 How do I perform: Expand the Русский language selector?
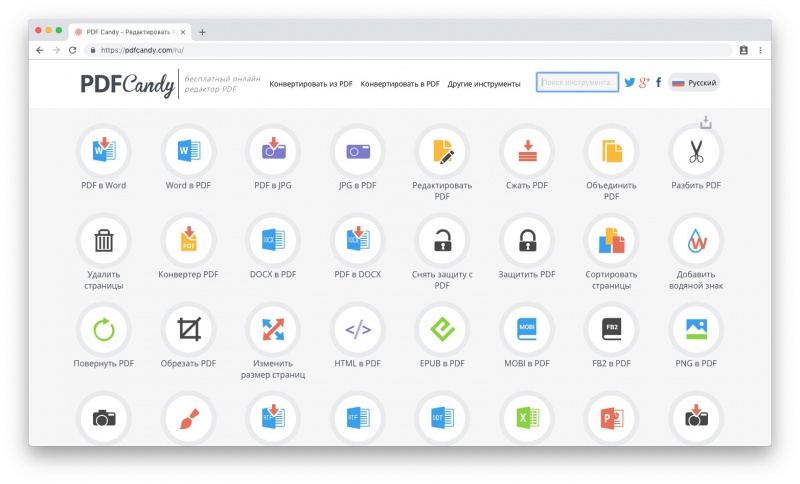[x=694, y=83]
